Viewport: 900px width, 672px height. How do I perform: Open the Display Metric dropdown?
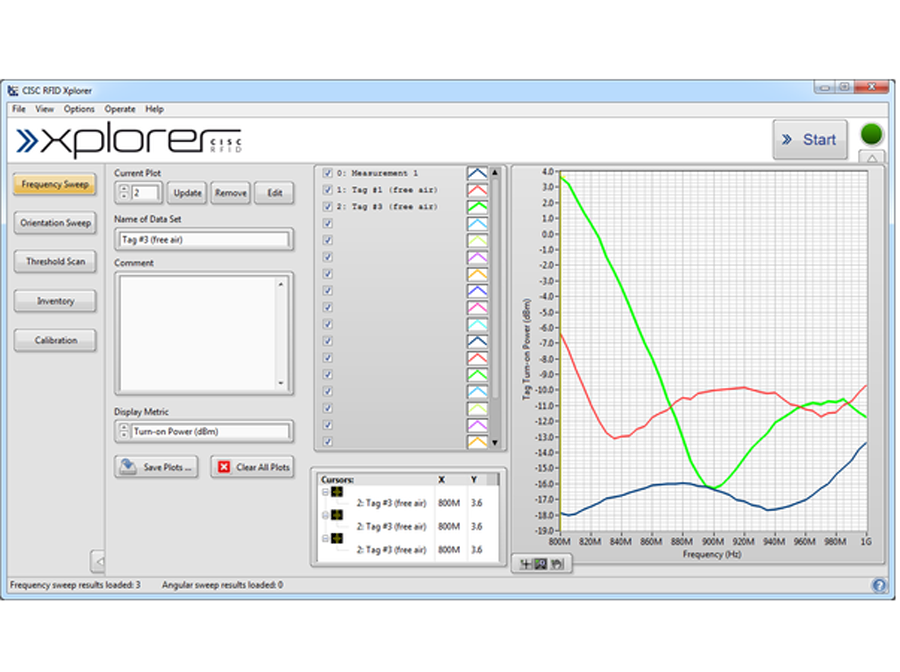(x=123, y=432)
